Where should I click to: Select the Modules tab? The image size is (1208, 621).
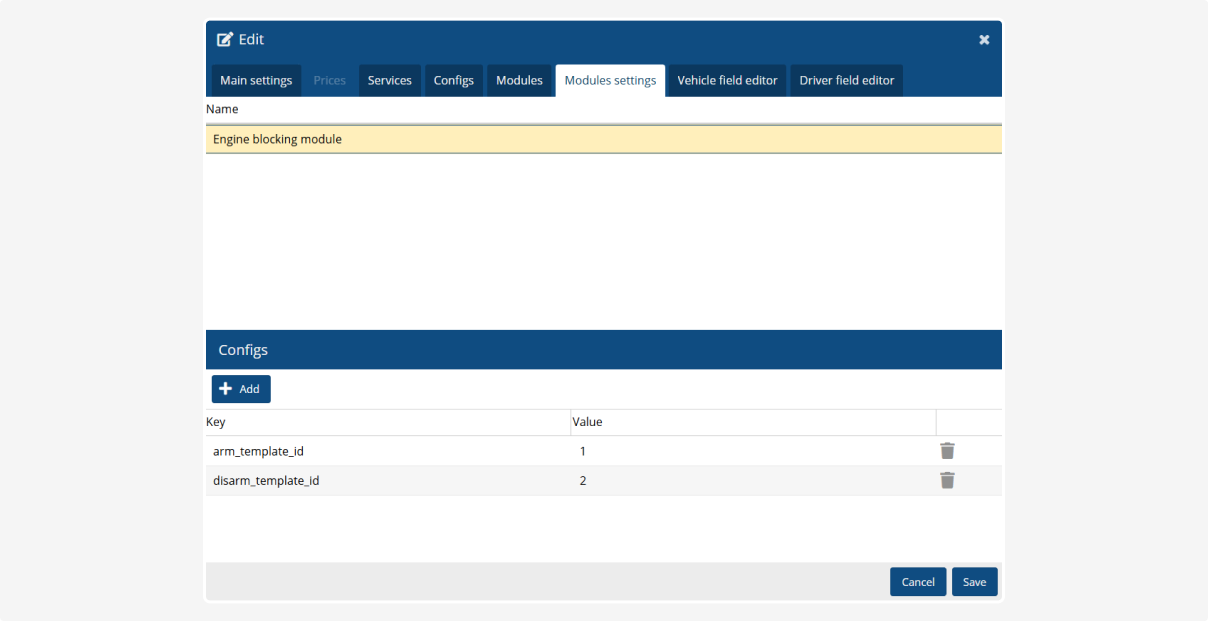click(x=519, y=81)
